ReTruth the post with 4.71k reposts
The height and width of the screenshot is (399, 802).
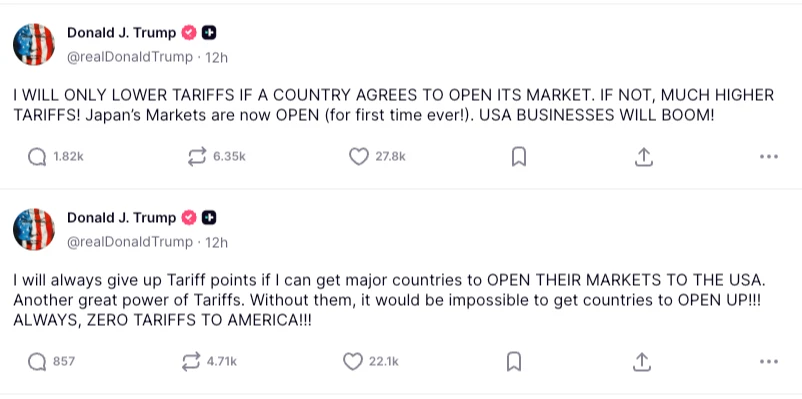tap(191, 362)
